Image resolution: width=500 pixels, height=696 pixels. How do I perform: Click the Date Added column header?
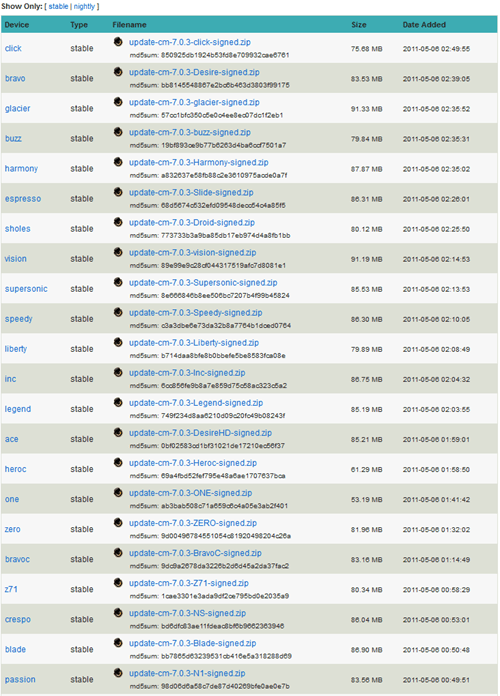[x=424, y=25]
